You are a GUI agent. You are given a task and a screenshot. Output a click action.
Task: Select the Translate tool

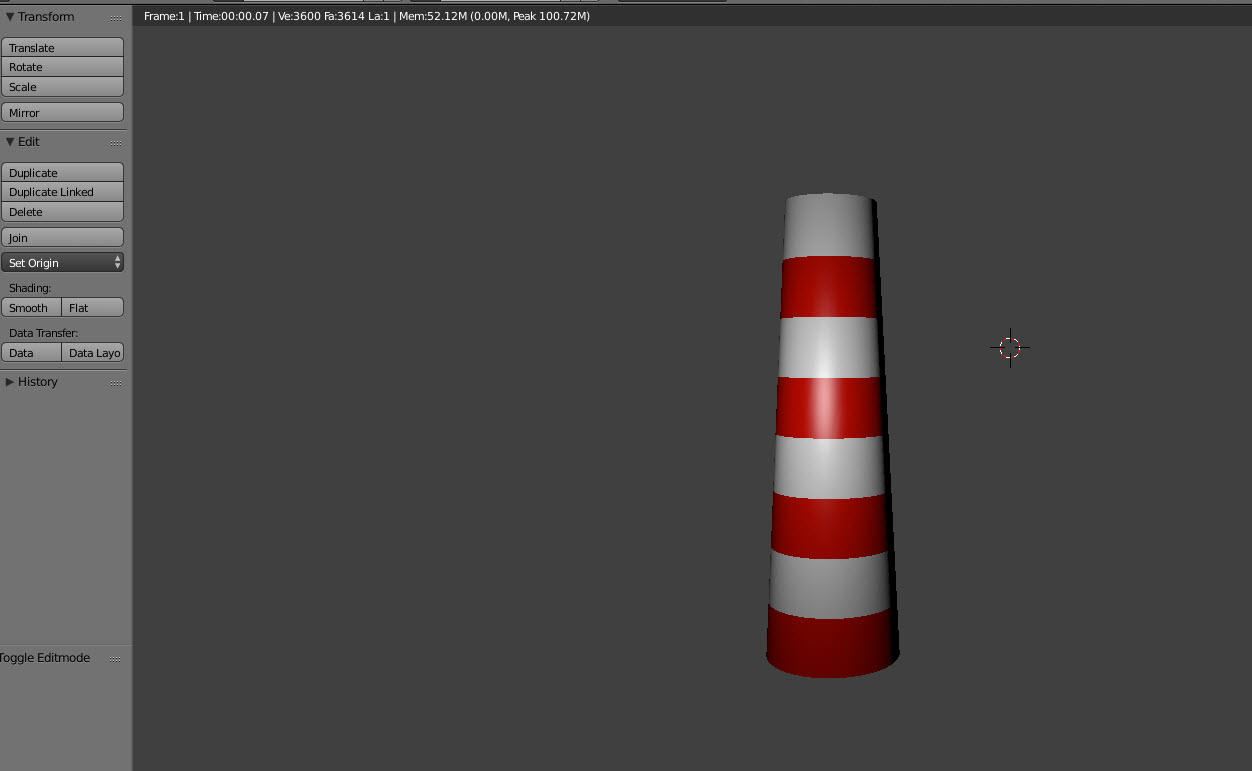point(62,47)
